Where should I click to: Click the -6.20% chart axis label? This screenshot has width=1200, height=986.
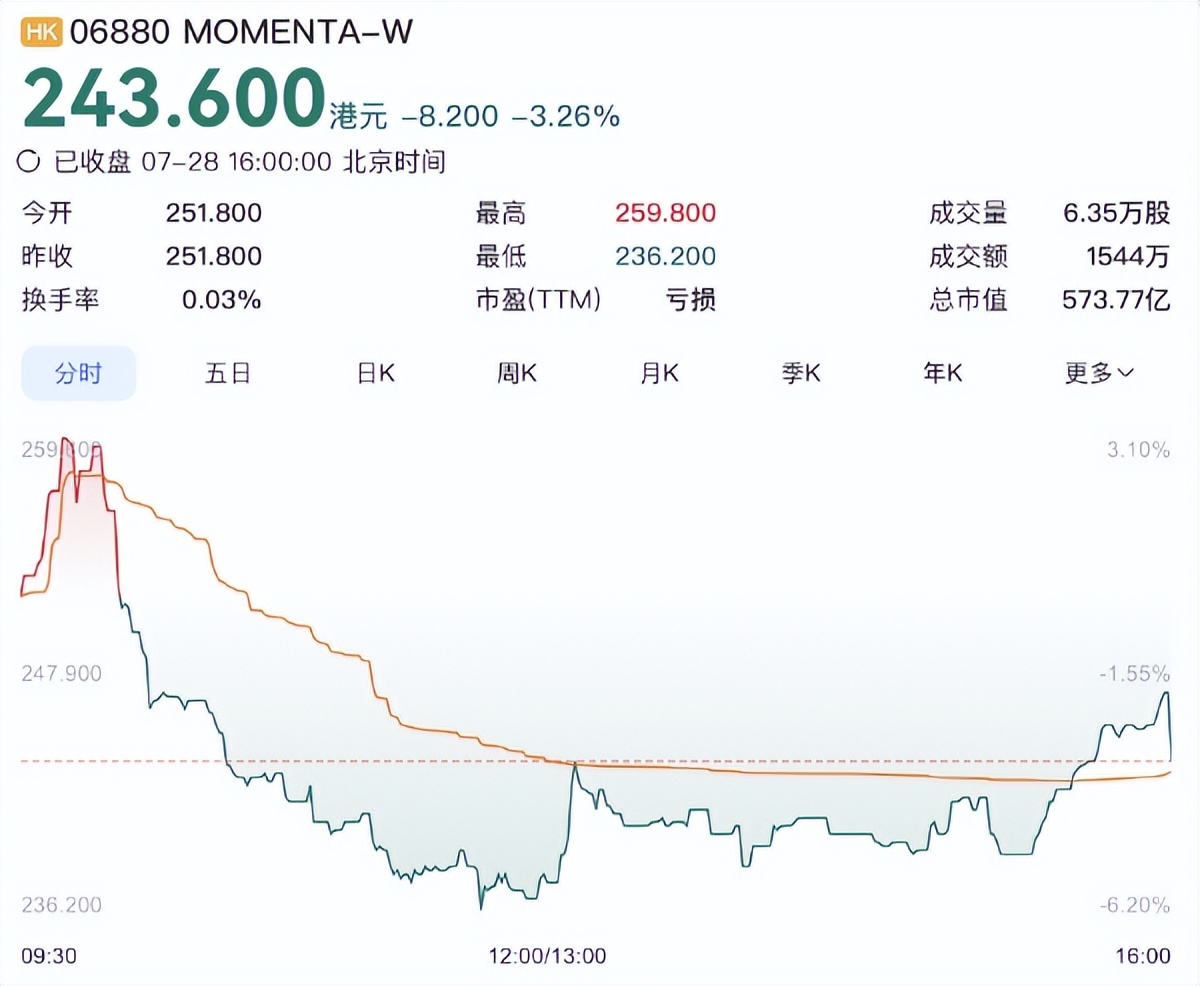point(1135,905)
